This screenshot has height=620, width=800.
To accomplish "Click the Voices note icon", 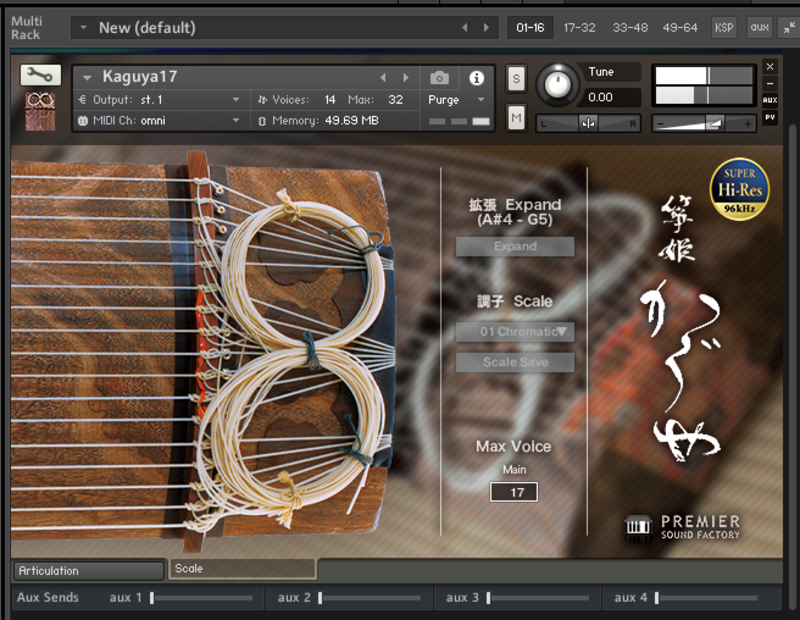I will pyautogui.click(x=262, y=100).
